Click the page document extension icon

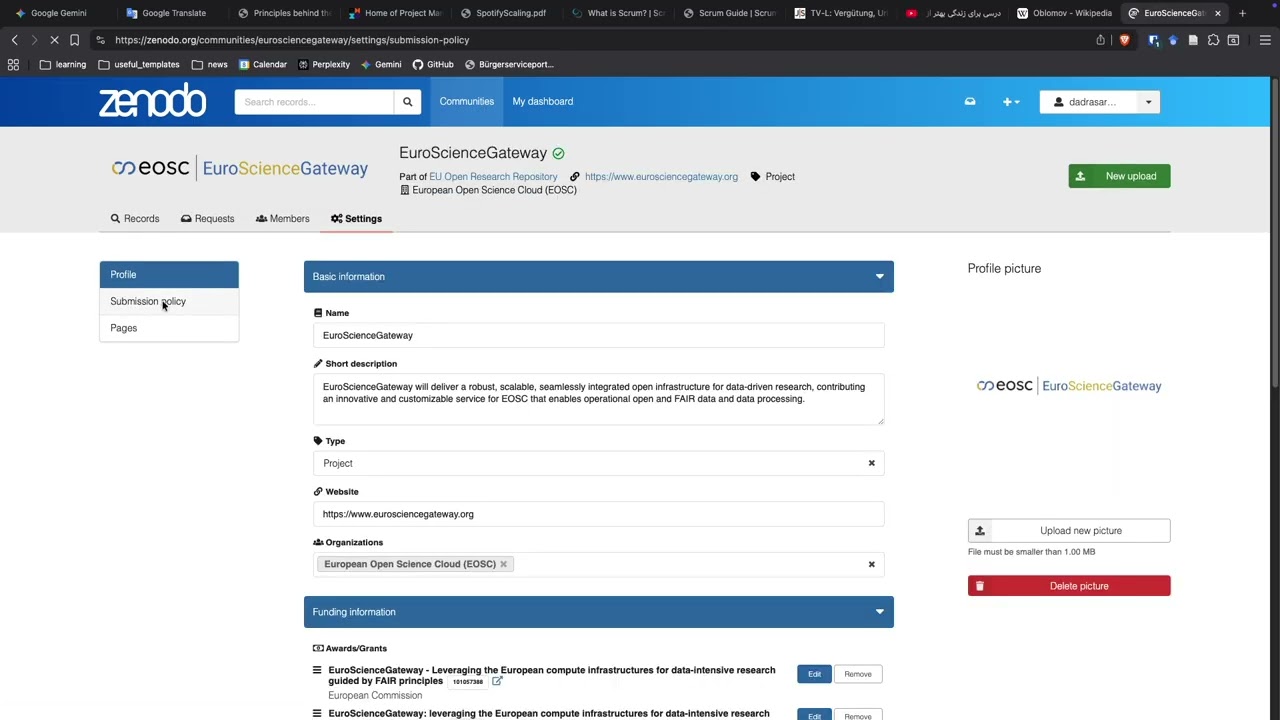pos(1193,40)
